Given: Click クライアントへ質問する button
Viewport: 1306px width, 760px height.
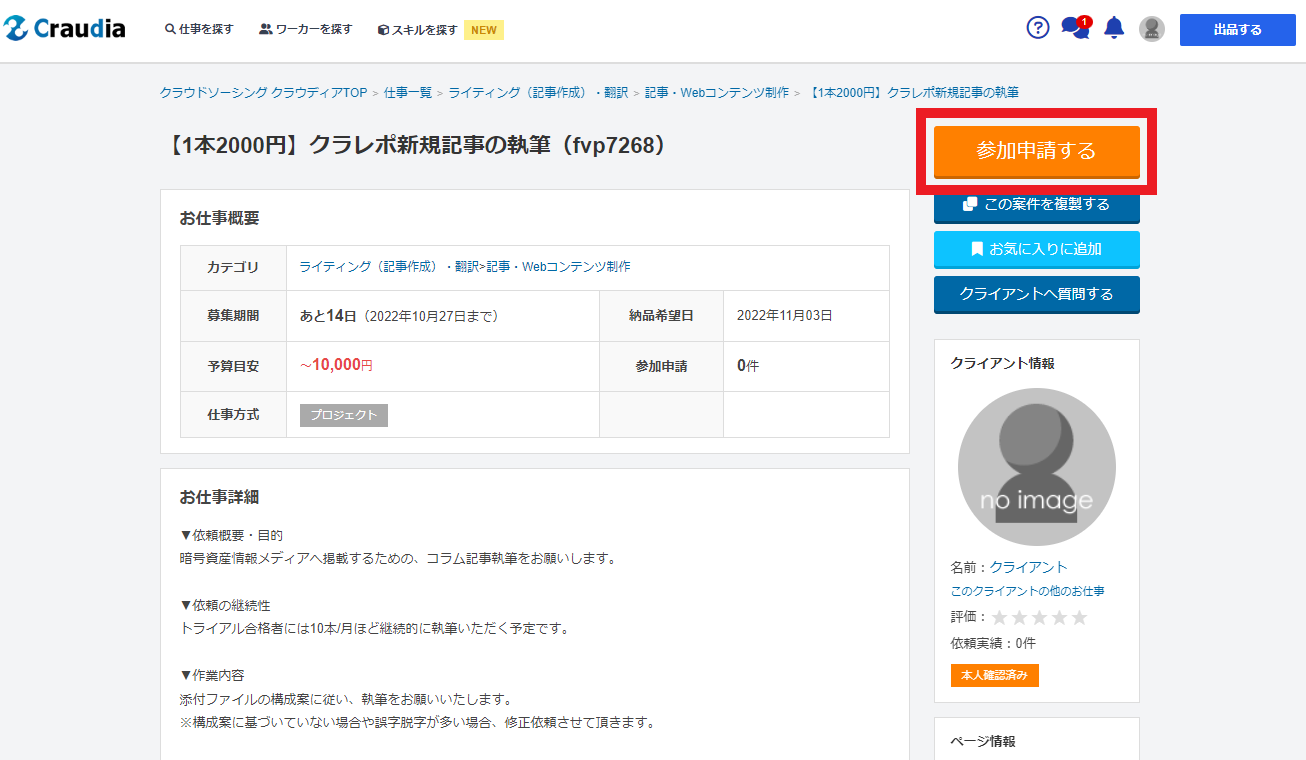Looking at the screenshot, I should (x=1036, y=294).
